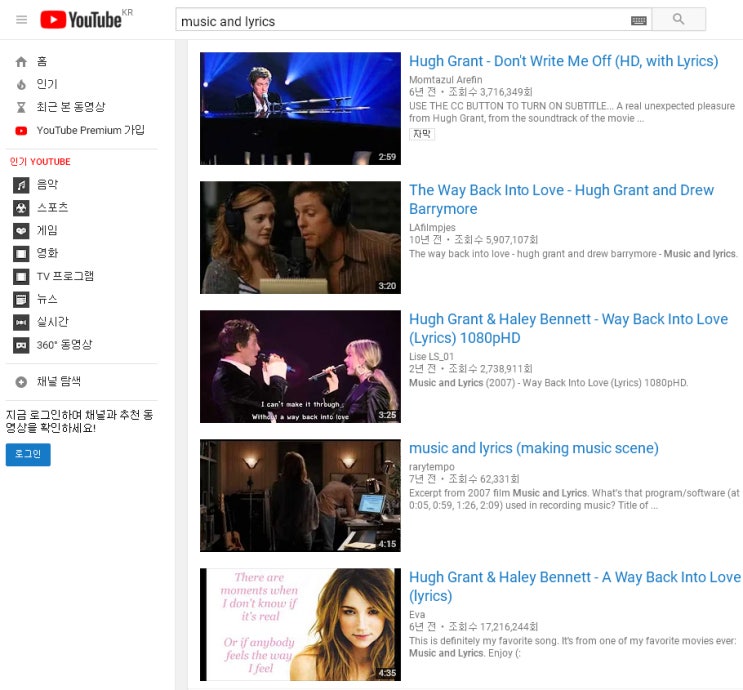Open the hamburger guide menu

pyautogui.click(x=21, y=19)
